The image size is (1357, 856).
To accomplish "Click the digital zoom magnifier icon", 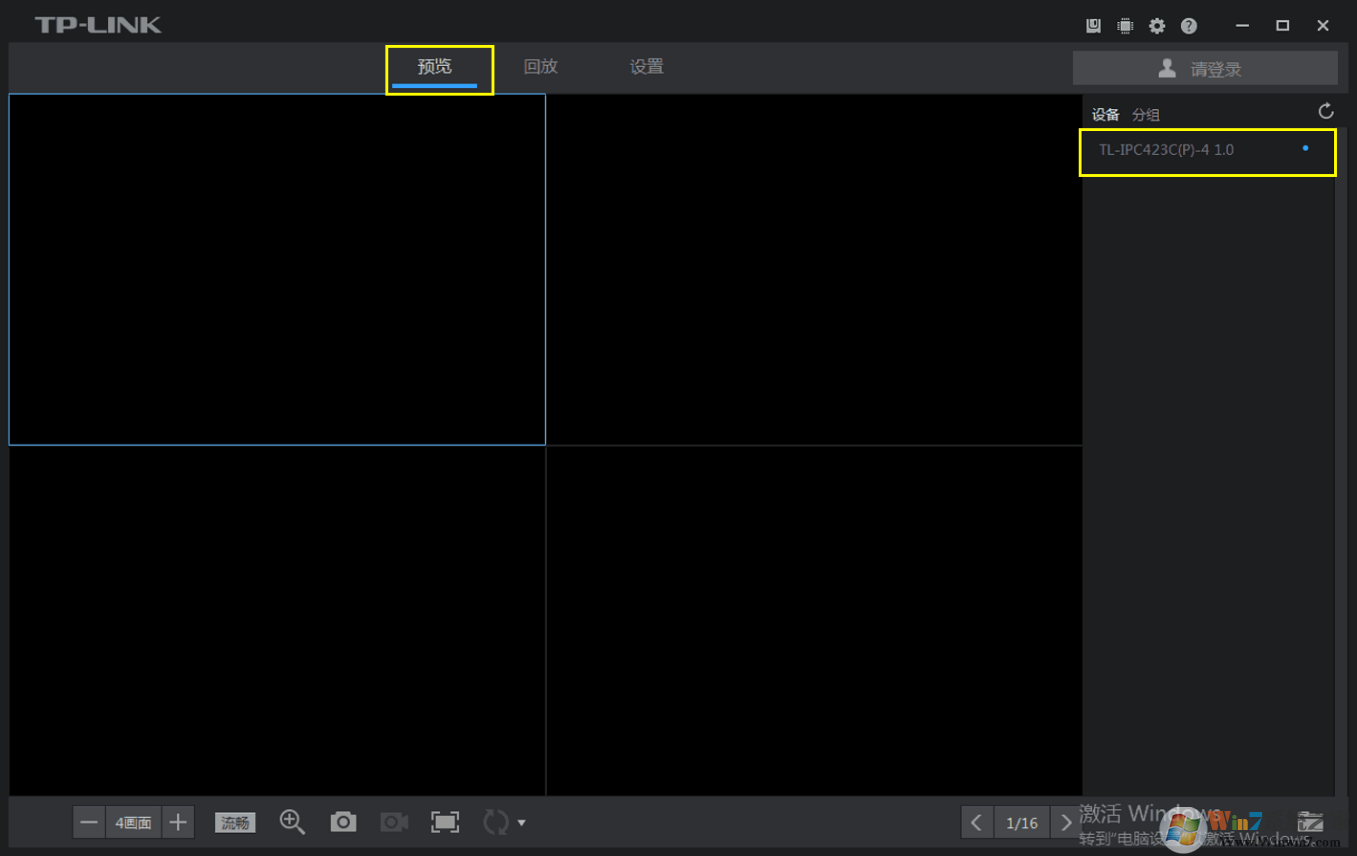I will pos(292,822).
